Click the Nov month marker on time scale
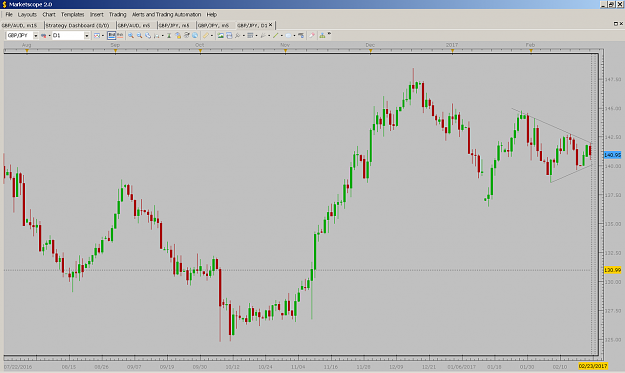 click(x=285, y=45)
